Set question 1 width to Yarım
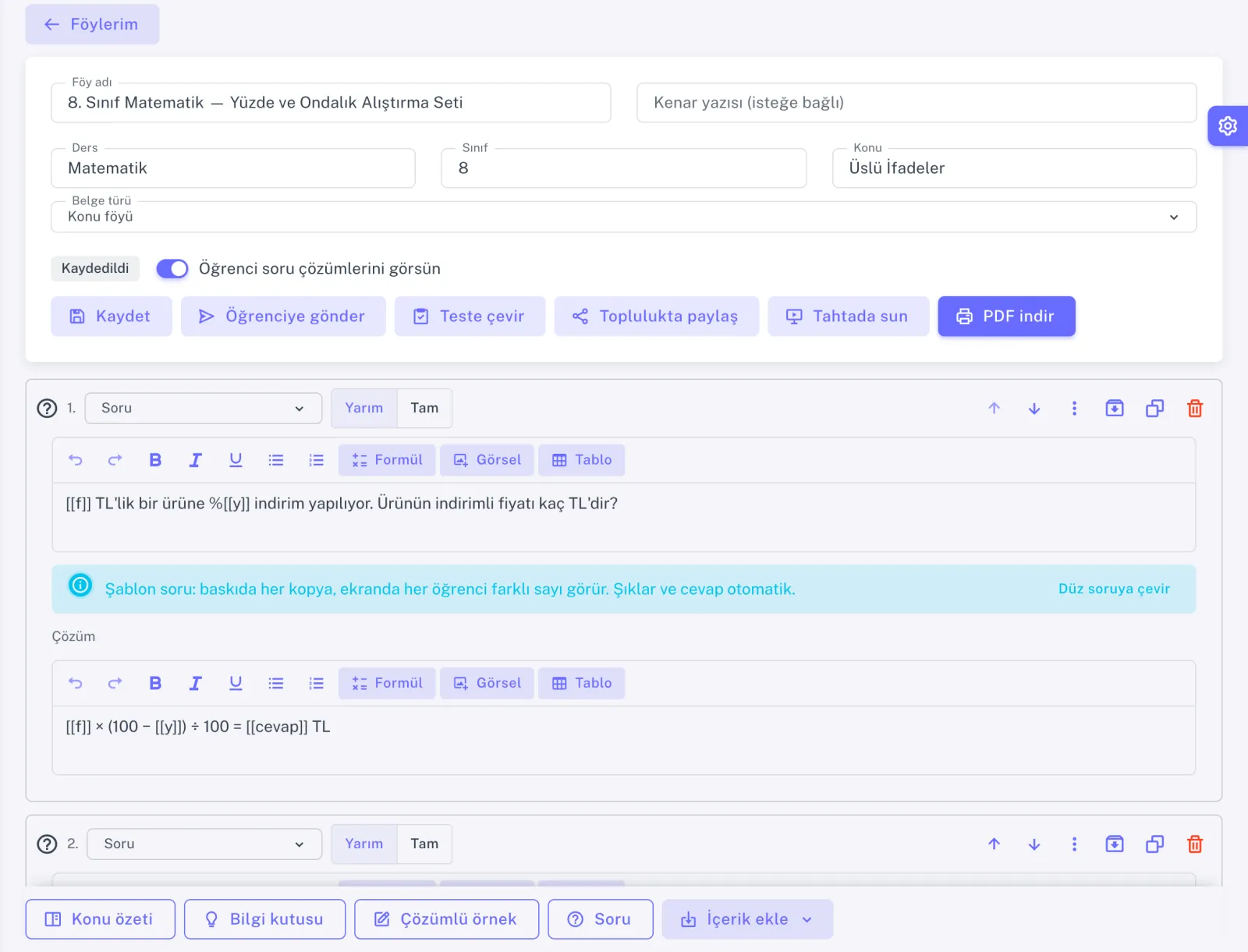 pyautogui.click(x=364, y=408)
